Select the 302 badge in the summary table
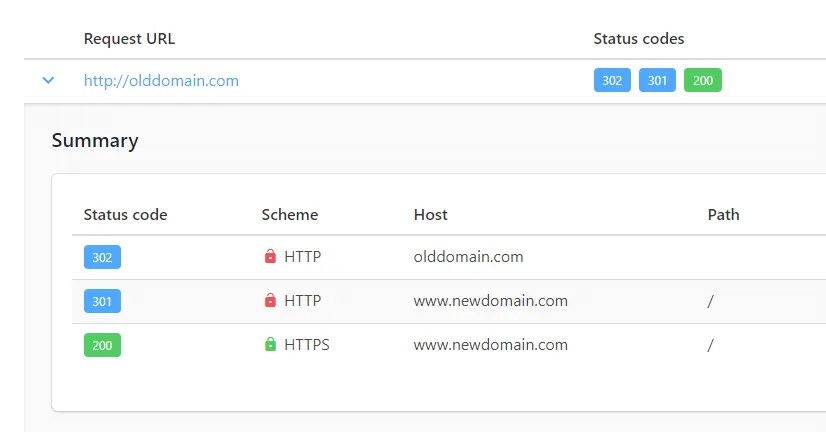Image resolution: width=826 pixels, height=432 pixels. pos(102,257)
